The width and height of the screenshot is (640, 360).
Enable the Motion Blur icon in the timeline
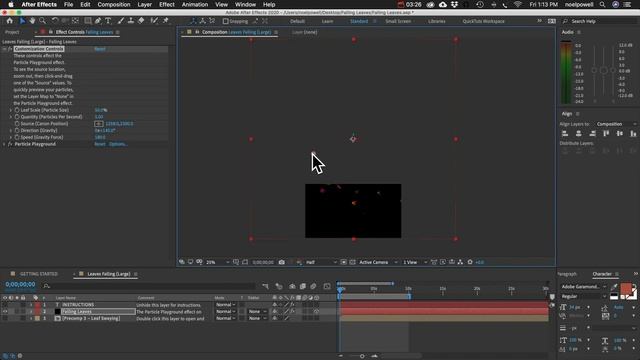tap(313, 286)
